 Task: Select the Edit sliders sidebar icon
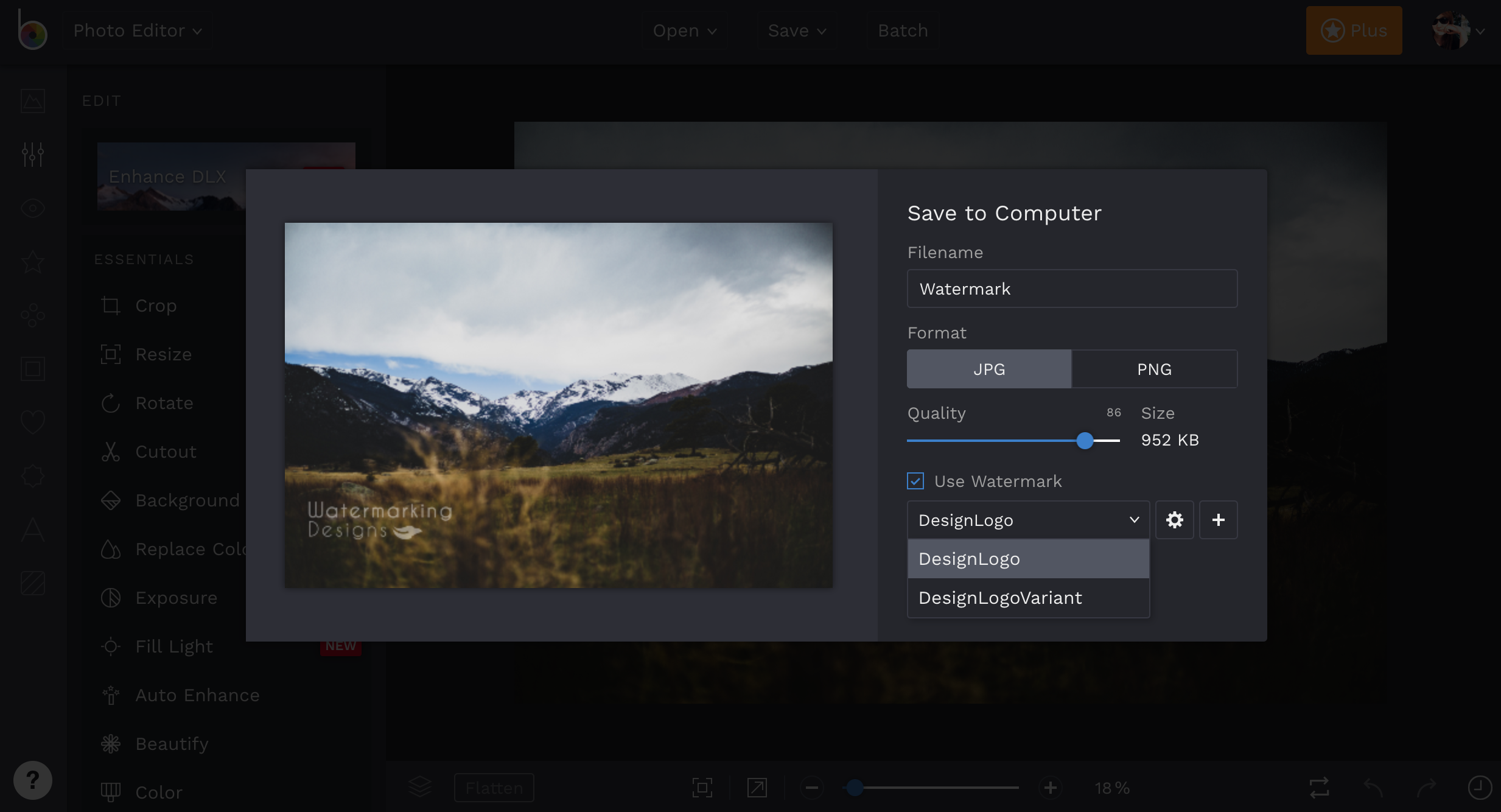click(33, 155)
